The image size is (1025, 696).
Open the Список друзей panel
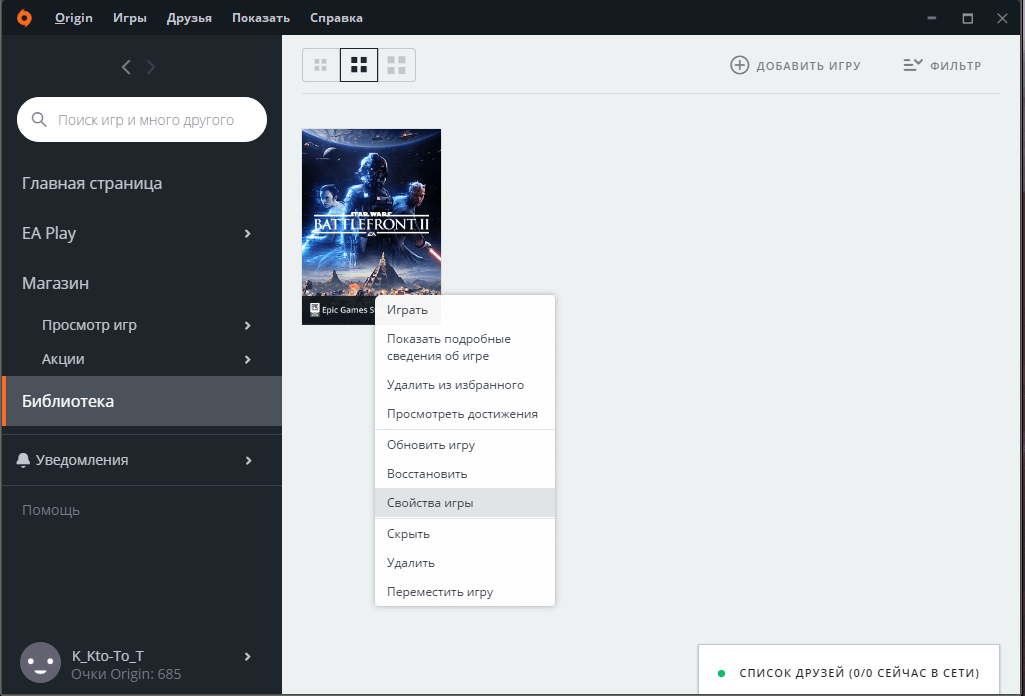point(858,672)
